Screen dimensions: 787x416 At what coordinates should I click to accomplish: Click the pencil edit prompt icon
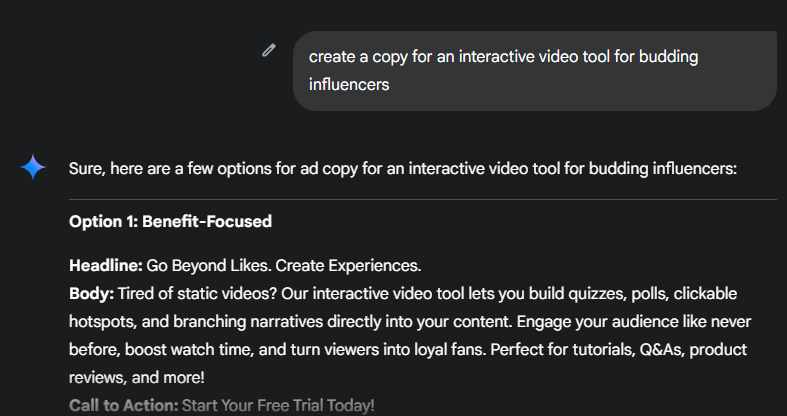tap(269, 50)
